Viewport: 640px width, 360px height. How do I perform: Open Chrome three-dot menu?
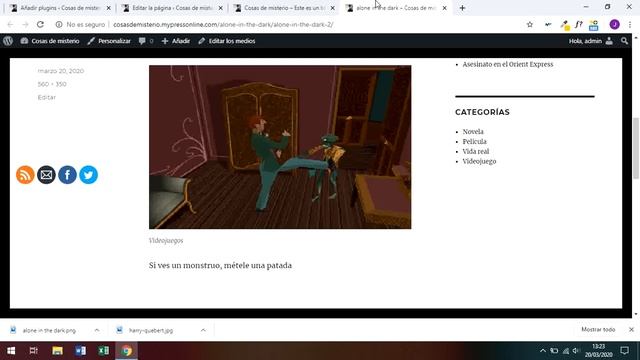tap(630, 24)
